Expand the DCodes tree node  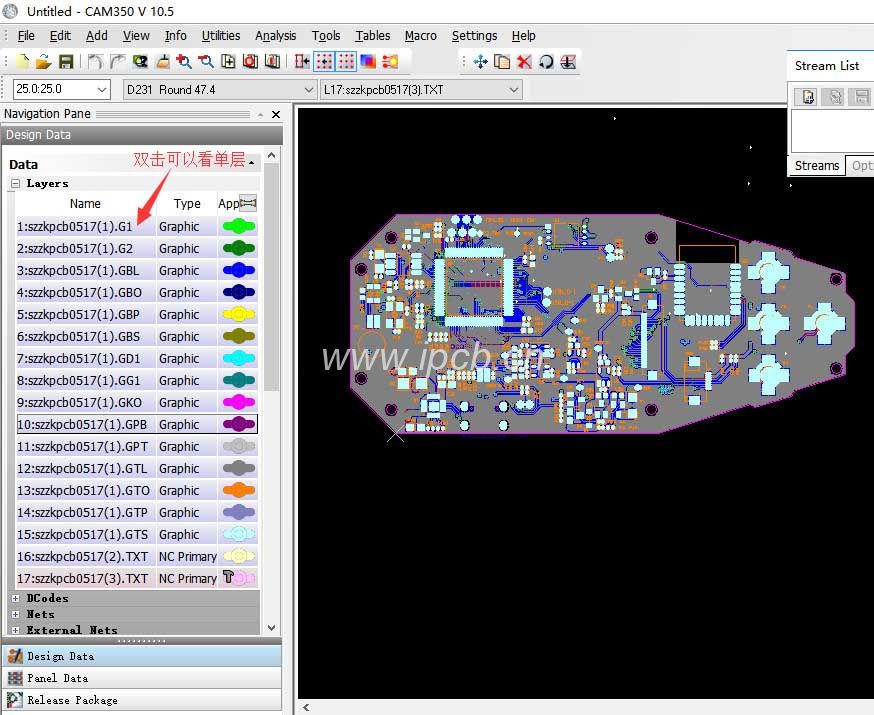tap(16, 598)
